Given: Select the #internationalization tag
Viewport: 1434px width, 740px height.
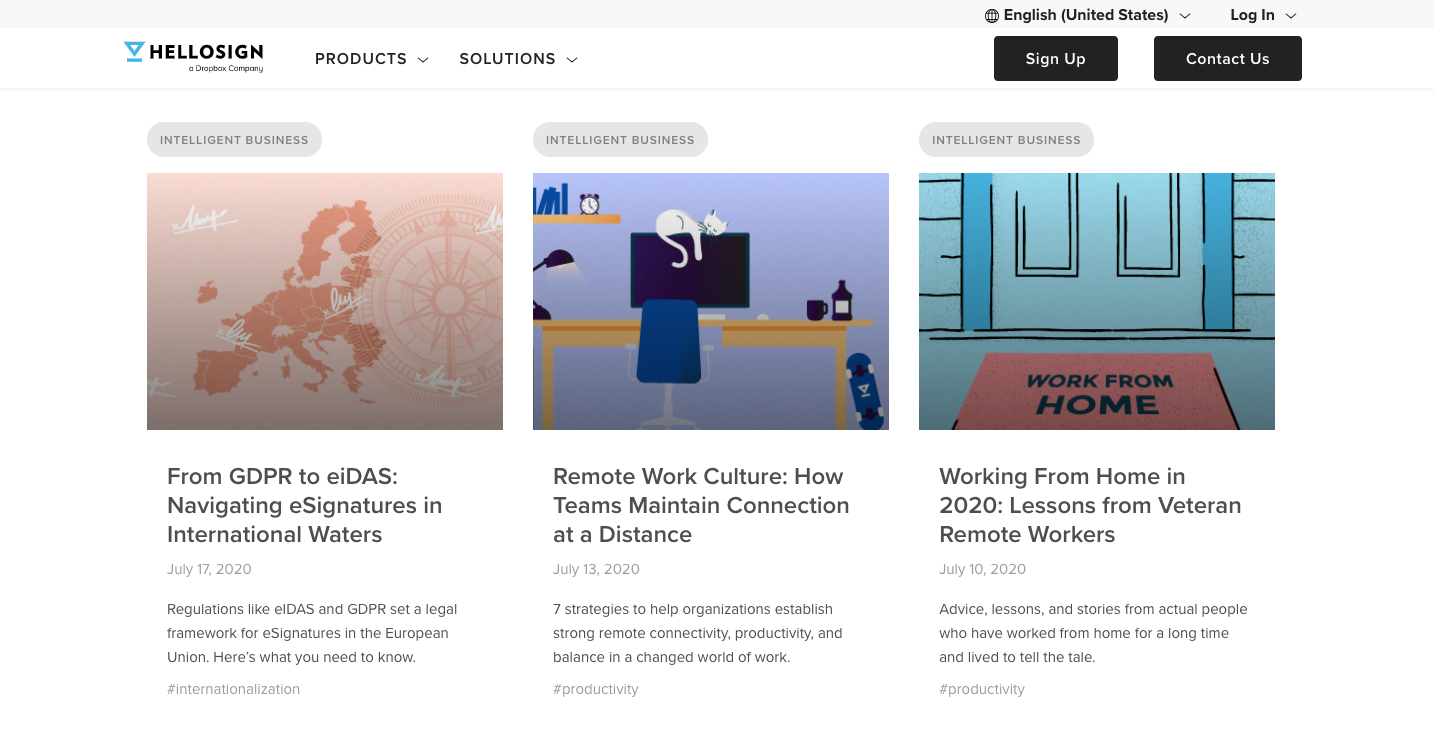Looking at the screenshot, I should click(x=233, y=689).
